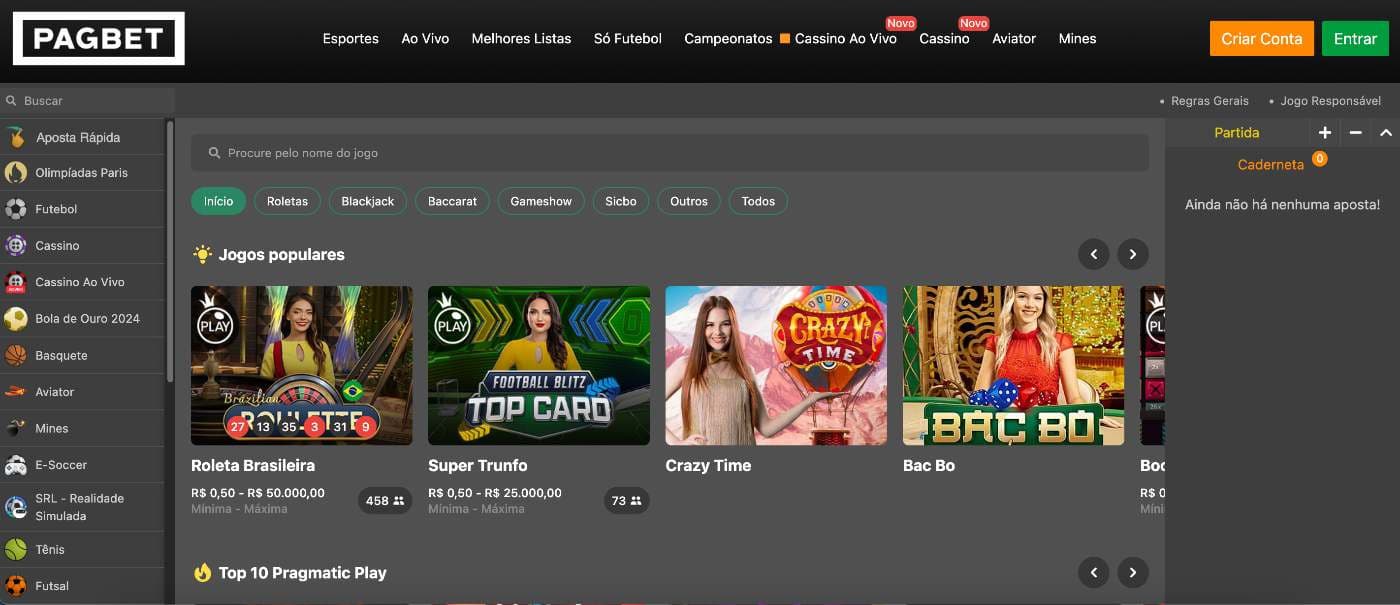This screenshot has width=1400, height=605.
Task: Click the orange Caderneta count badge
Action: click(1319, 158)
